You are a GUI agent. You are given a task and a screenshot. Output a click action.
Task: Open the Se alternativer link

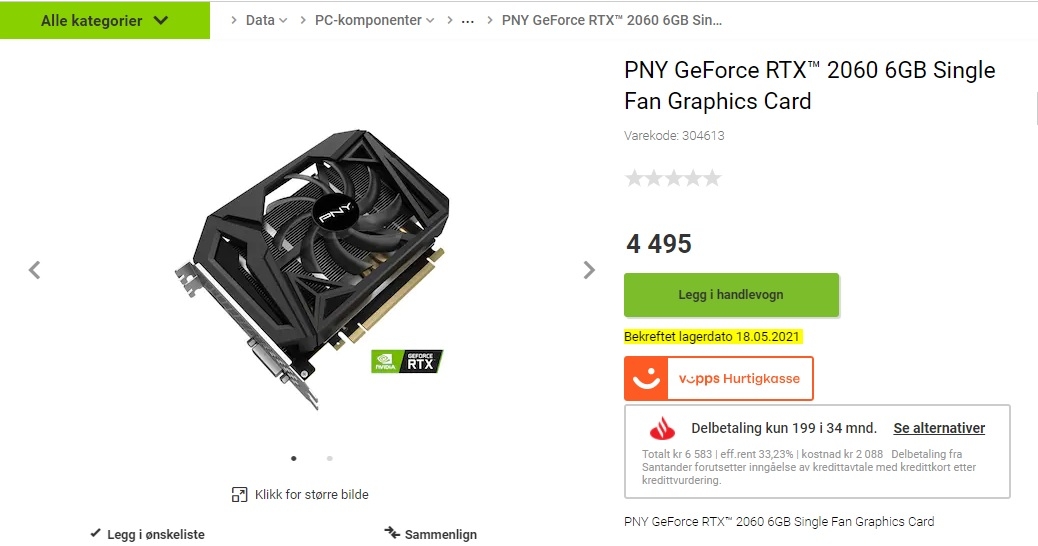click(x=939, y=428)
